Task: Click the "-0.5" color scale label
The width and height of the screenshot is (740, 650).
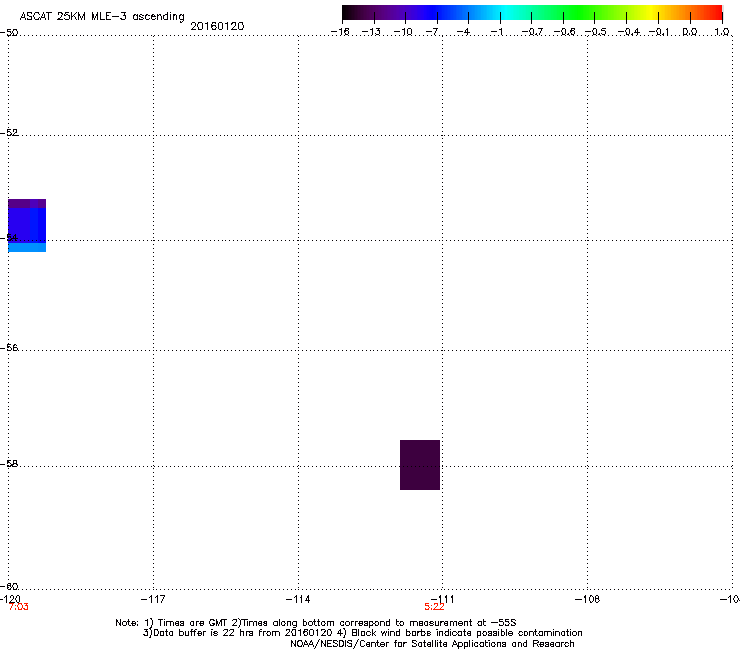Action: pyautogui.click(x=596, y=32)
